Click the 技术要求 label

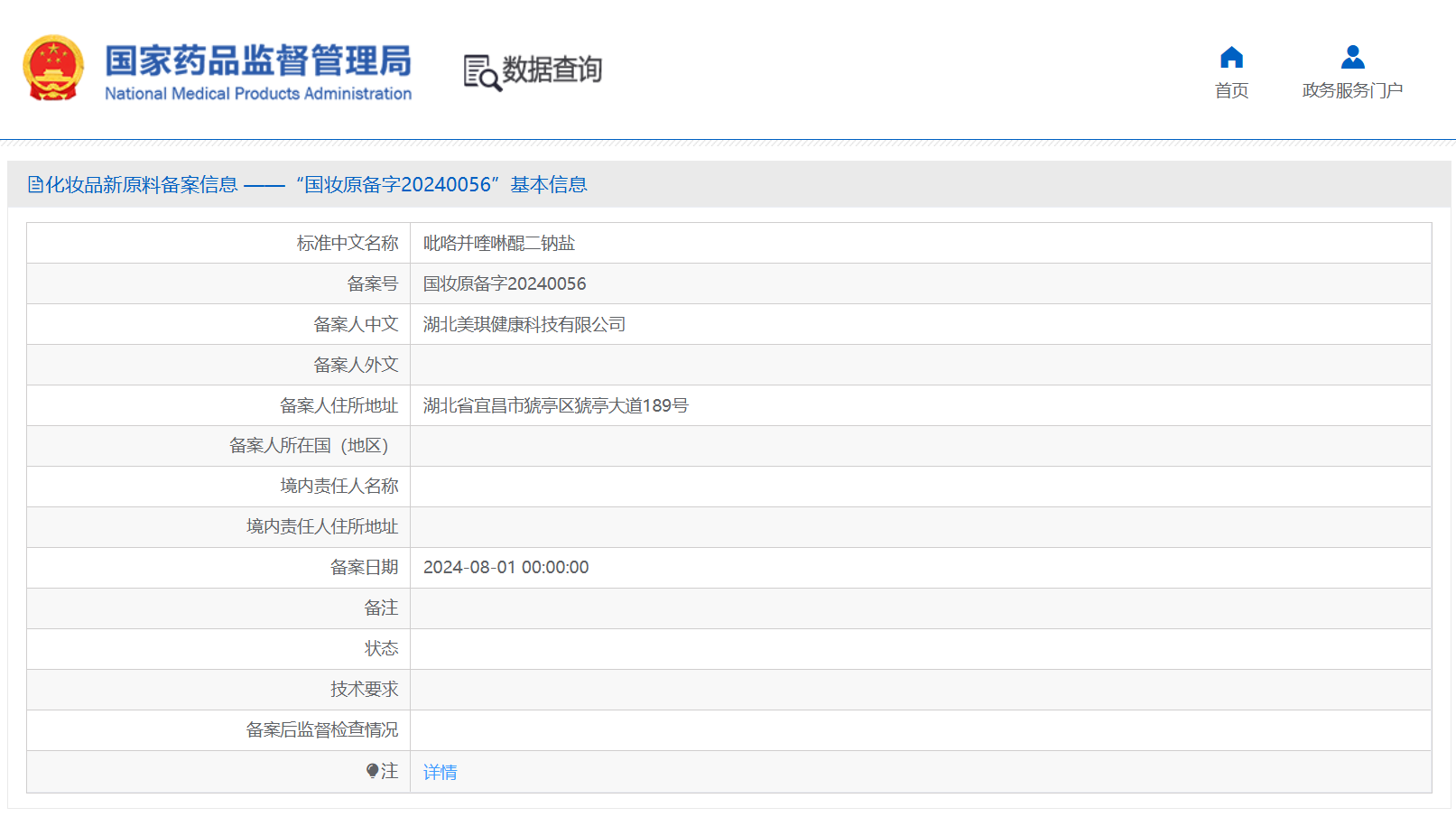pyautogui.click(x=364, y=689)
